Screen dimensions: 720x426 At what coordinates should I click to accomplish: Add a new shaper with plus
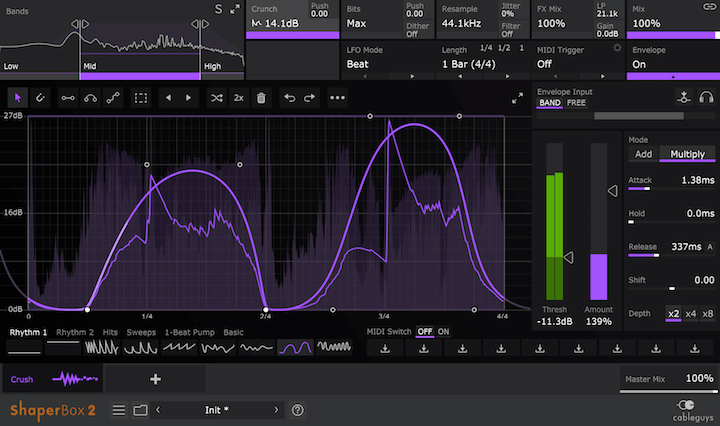[x=155, y=379]
